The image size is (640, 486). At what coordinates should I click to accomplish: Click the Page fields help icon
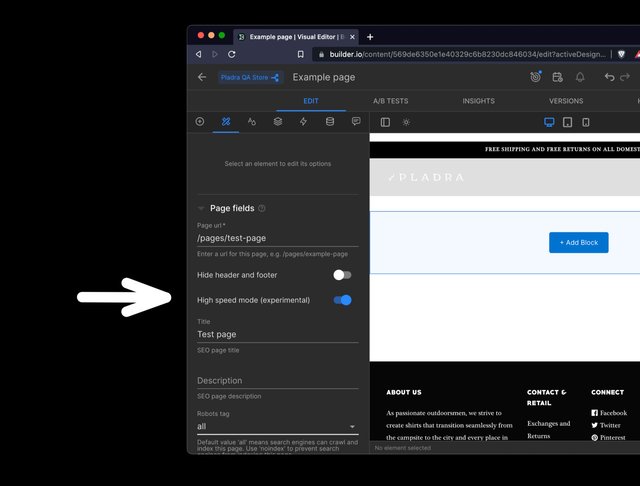click(262, 208)
